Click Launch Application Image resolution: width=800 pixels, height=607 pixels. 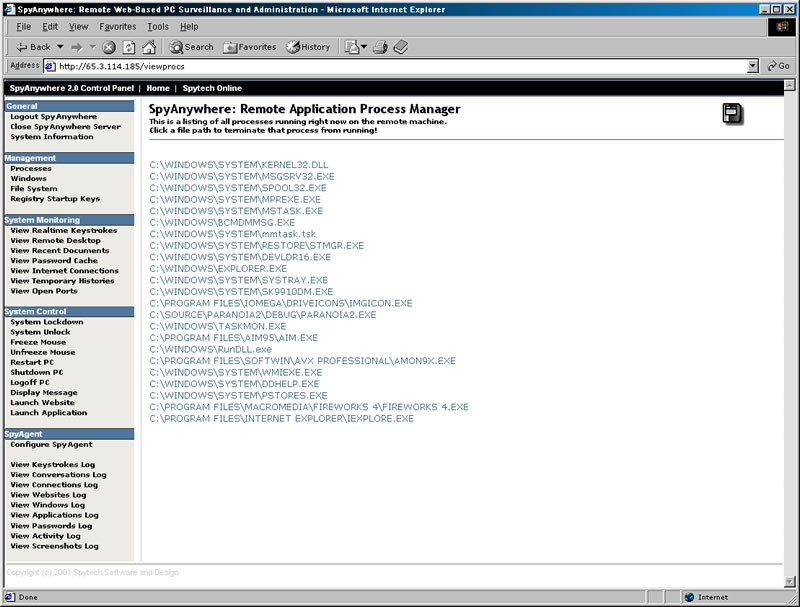[x=48, y=412]
